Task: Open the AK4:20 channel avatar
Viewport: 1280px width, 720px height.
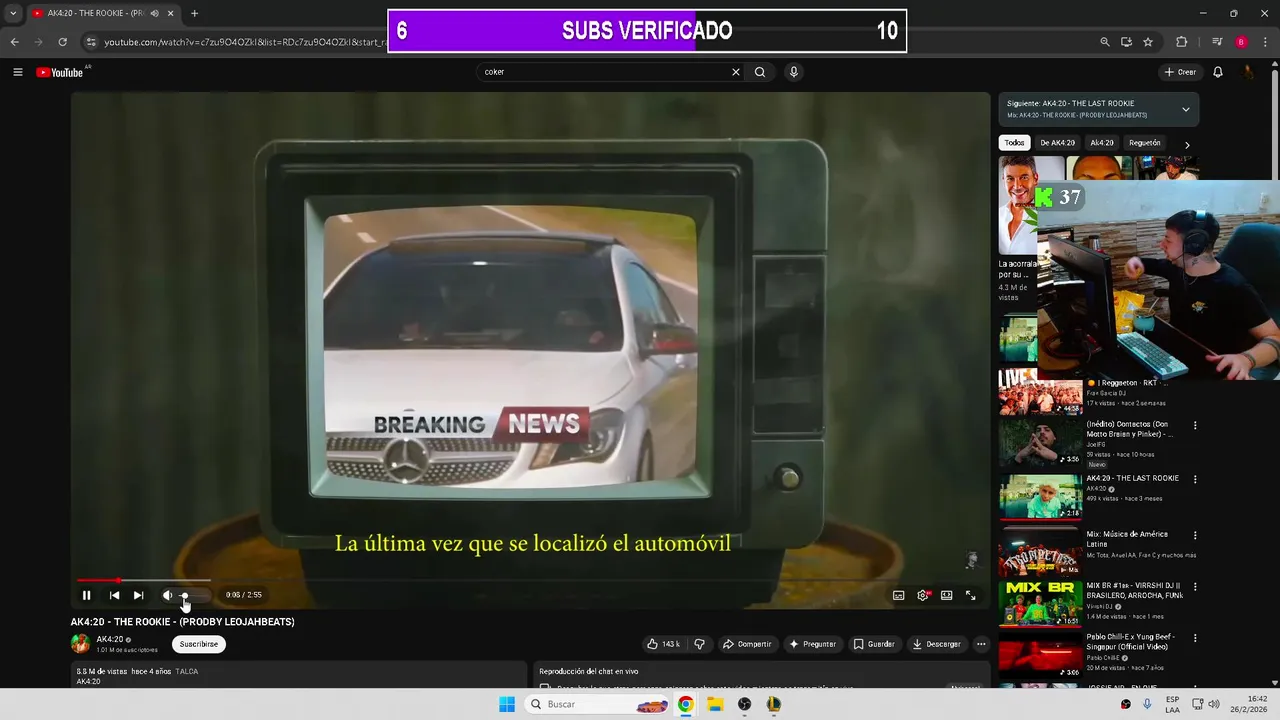Action: tap(80, 644)
